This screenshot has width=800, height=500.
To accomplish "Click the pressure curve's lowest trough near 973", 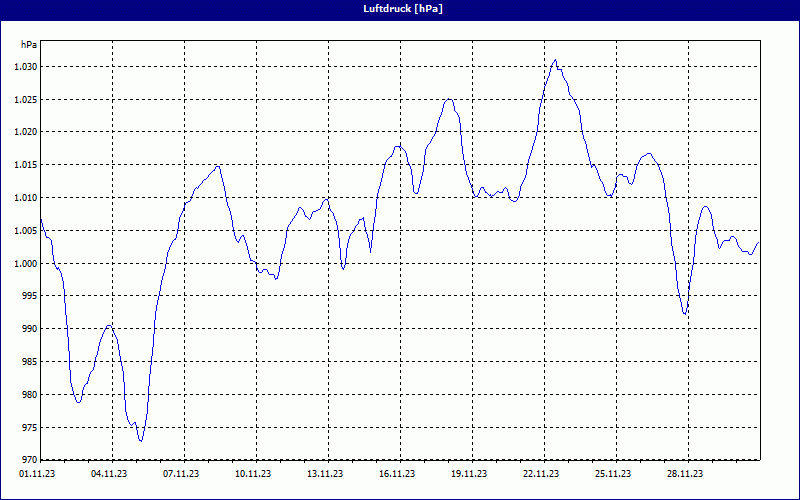I will 141,440.
